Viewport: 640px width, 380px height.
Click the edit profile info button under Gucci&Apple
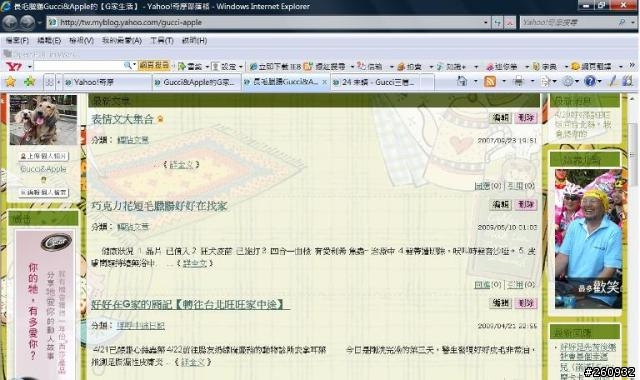[x=43, y=192]
